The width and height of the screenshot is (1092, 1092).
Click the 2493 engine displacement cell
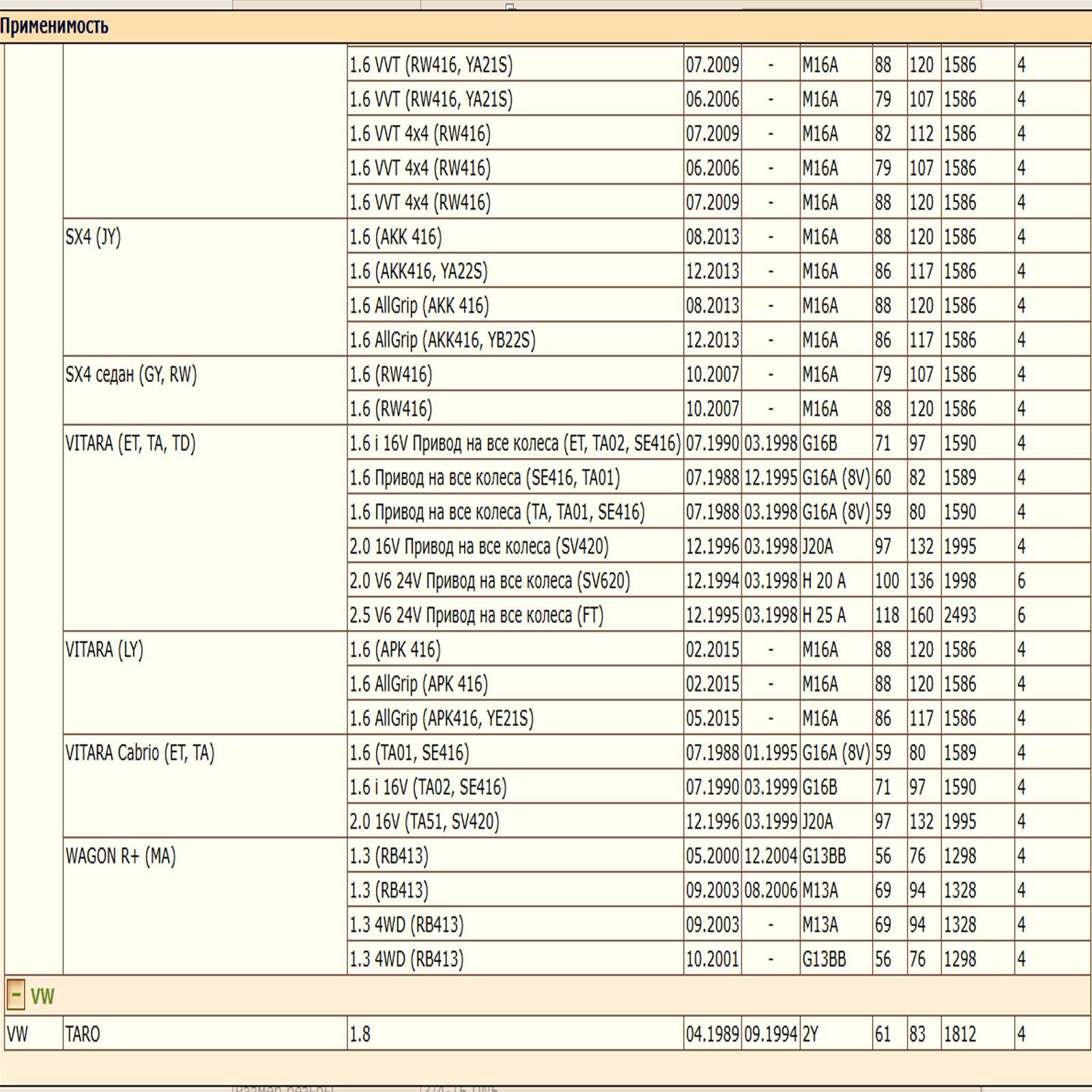(x=960, y=616)
